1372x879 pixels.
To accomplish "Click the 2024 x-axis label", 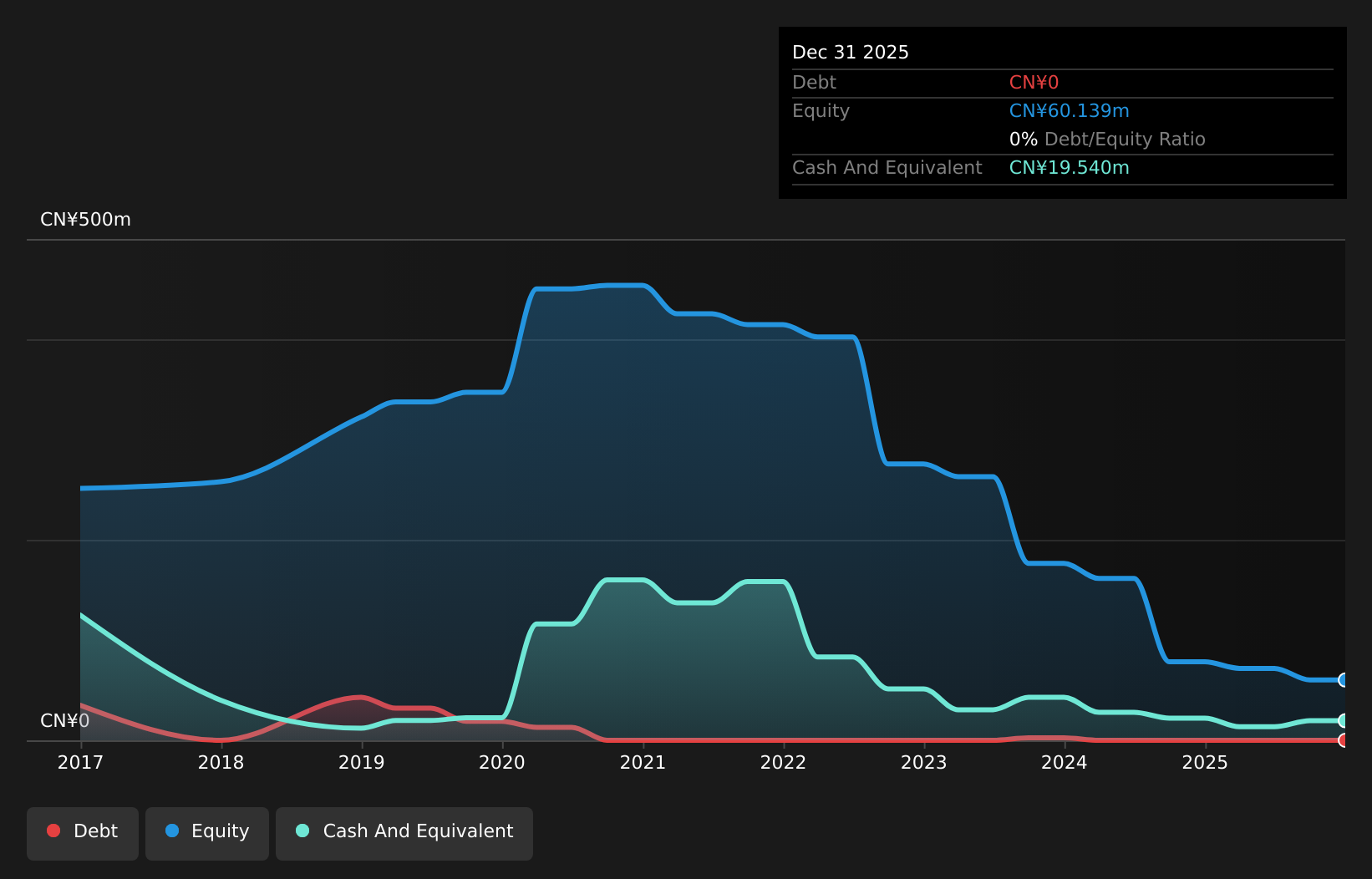I will point(1064,763).
